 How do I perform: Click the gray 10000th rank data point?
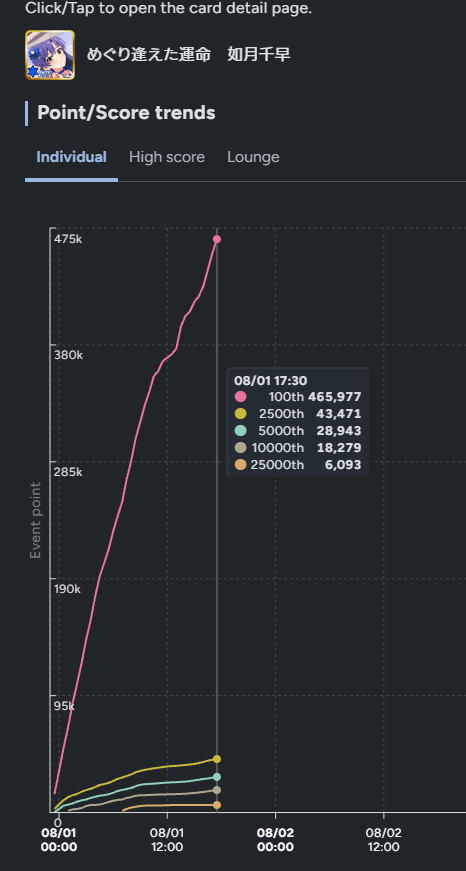pos(217,790)
